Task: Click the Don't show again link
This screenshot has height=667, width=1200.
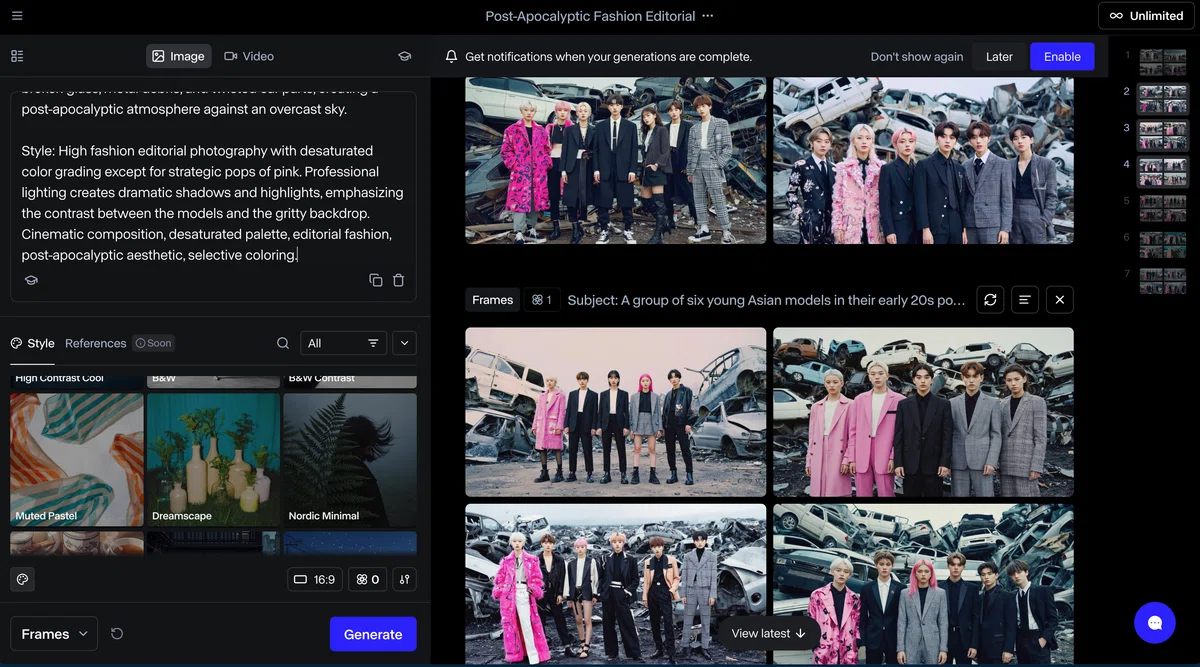Action: point(917,57)
